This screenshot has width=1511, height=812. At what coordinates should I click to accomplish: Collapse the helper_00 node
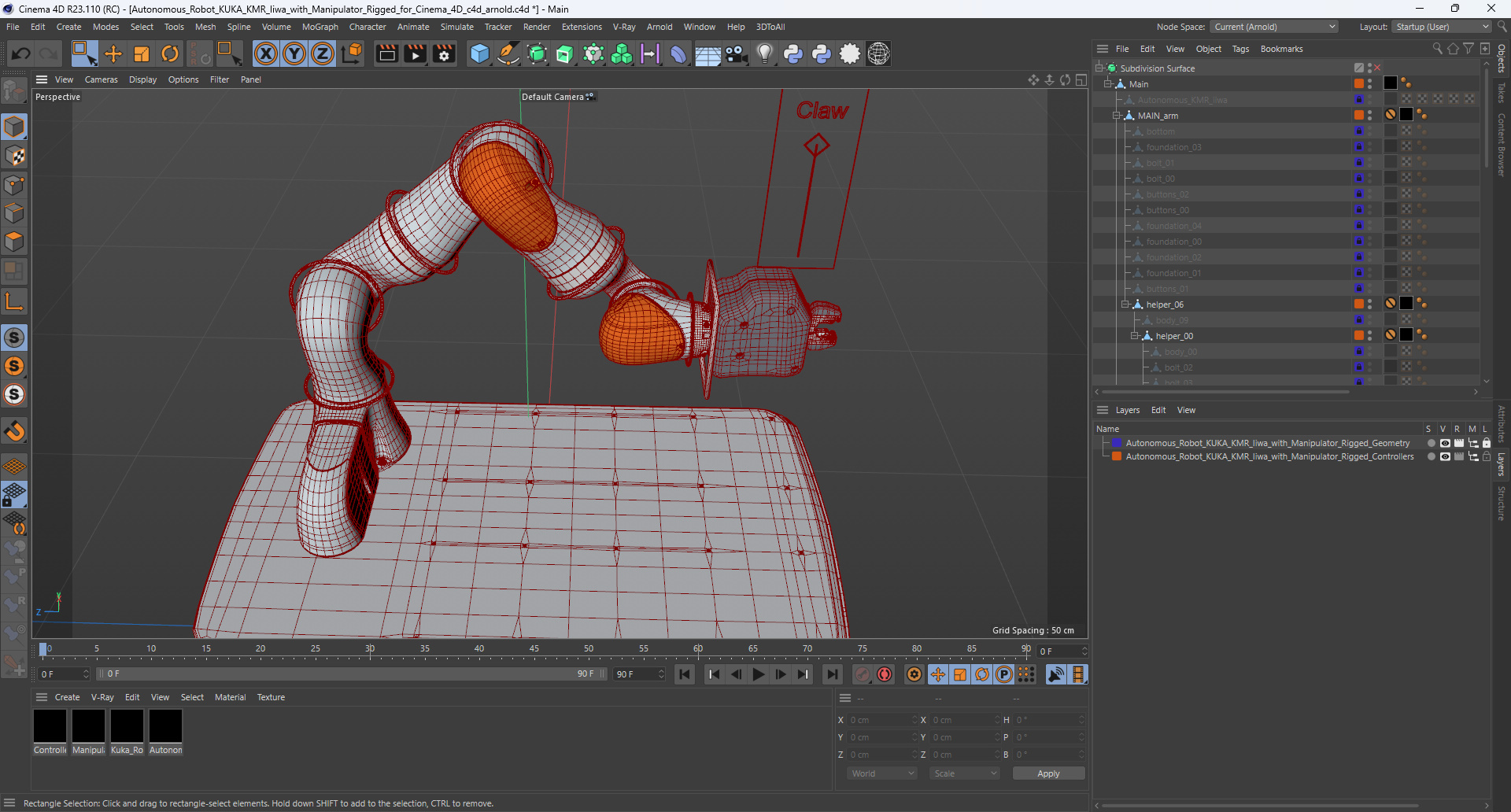(1134, 336)
